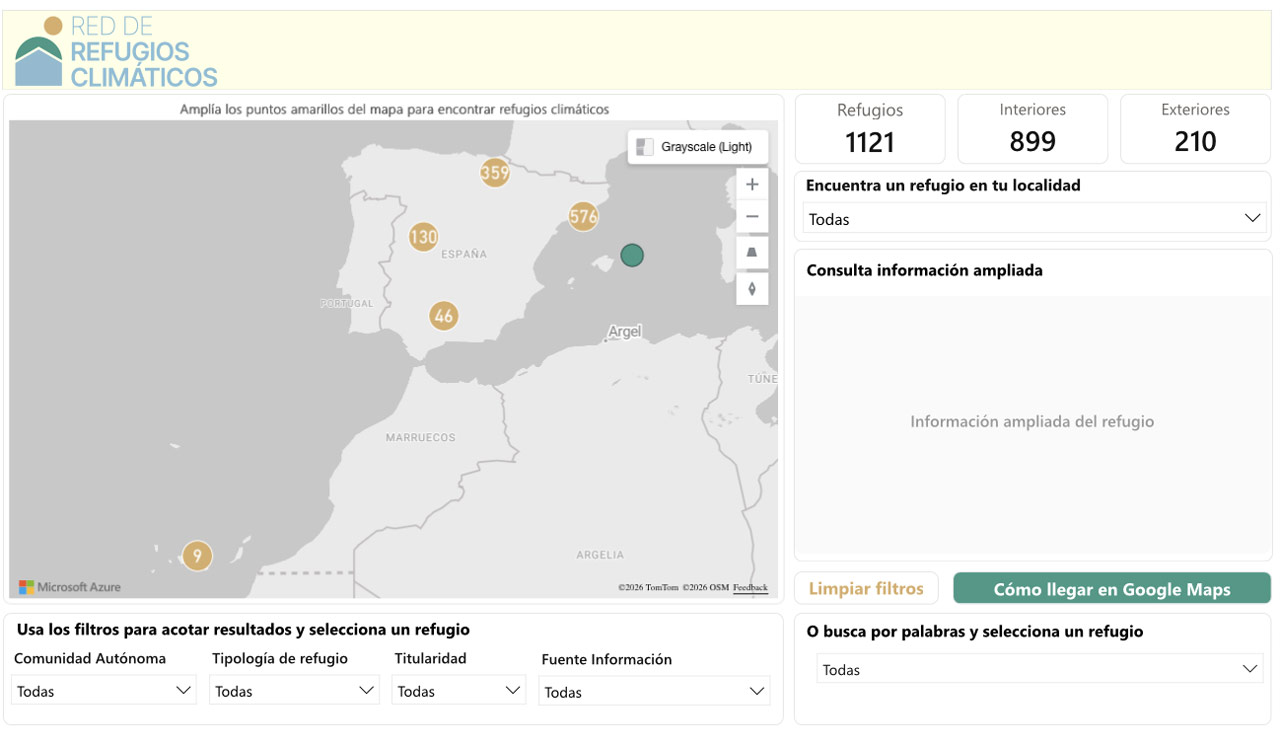Open the Grayscale (Light) map style picker
This screenshot has width=1280, height=746.
point(698,147)
